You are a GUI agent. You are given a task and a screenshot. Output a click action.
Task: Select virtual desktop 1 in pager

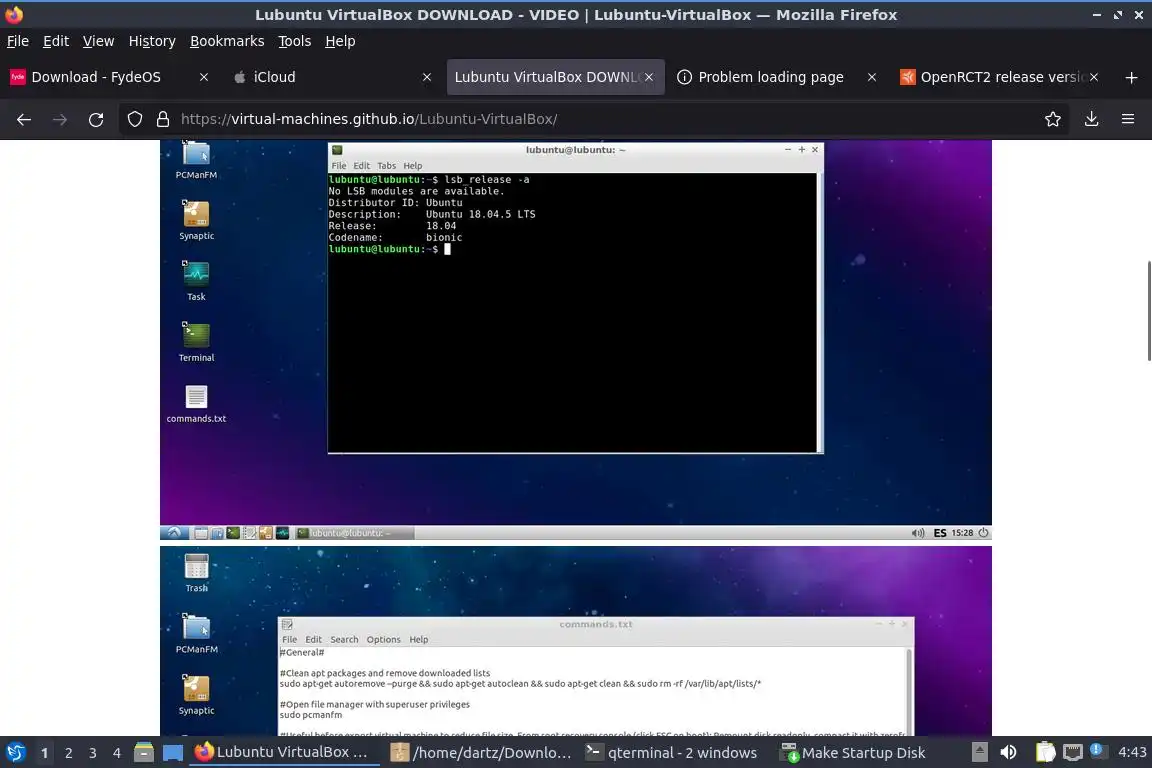[x=45, y=753]
